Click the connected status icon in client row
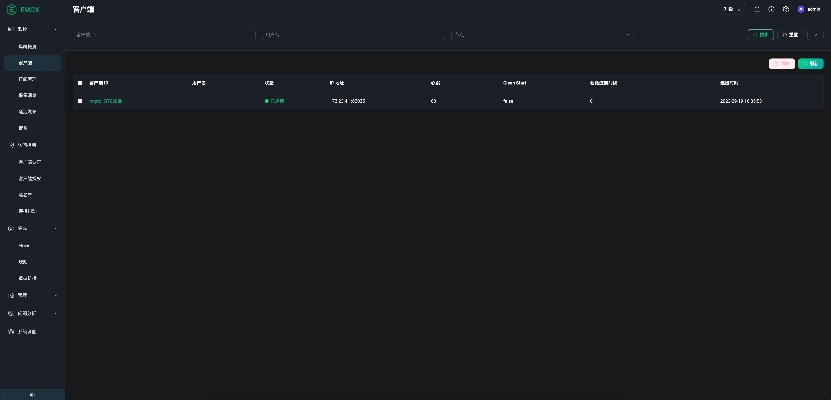831x400 pixels. pyautogui.click(x=267, y=101)
